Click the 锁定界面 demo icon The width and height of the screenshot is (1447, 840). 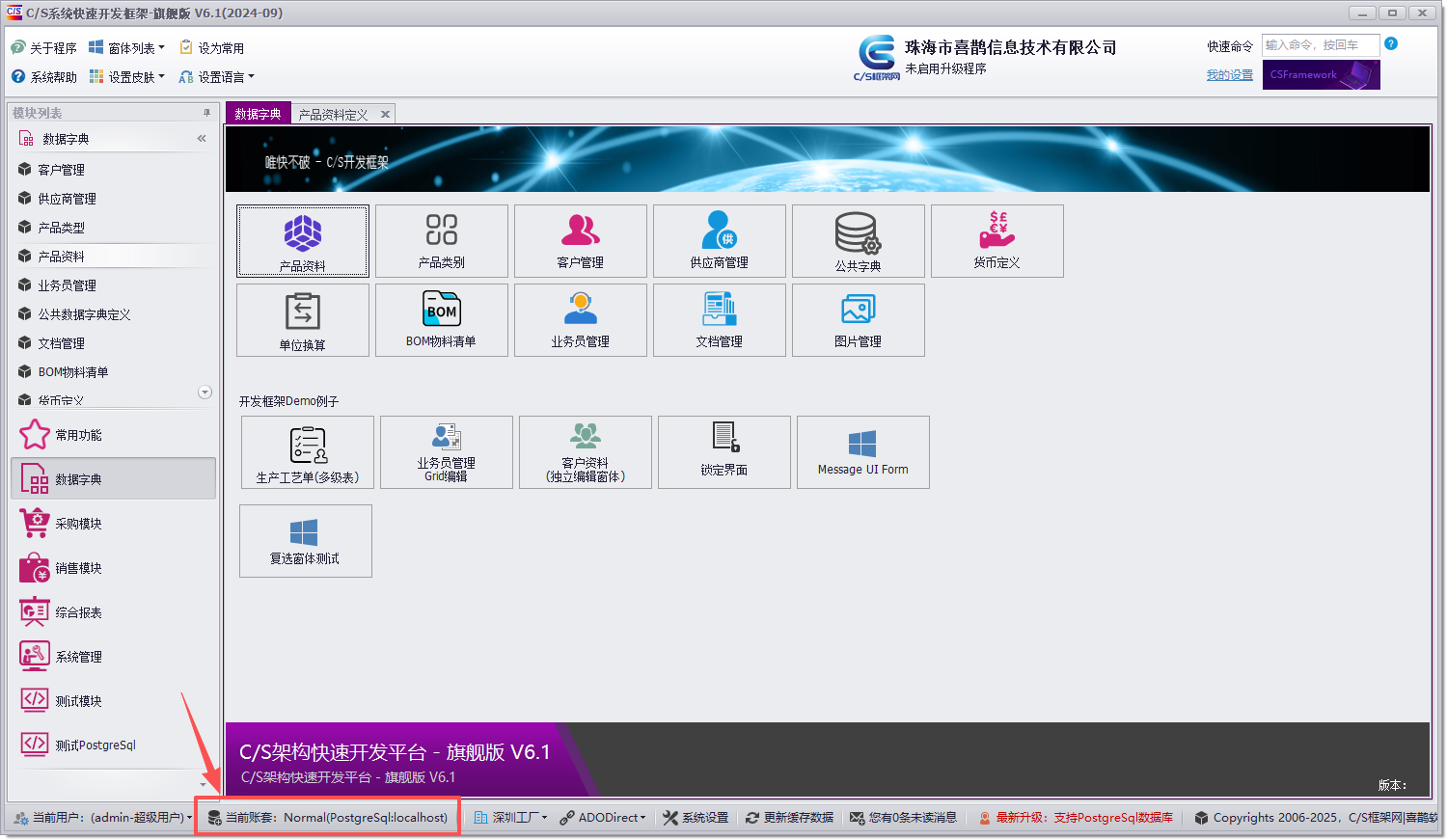[723, 452]
